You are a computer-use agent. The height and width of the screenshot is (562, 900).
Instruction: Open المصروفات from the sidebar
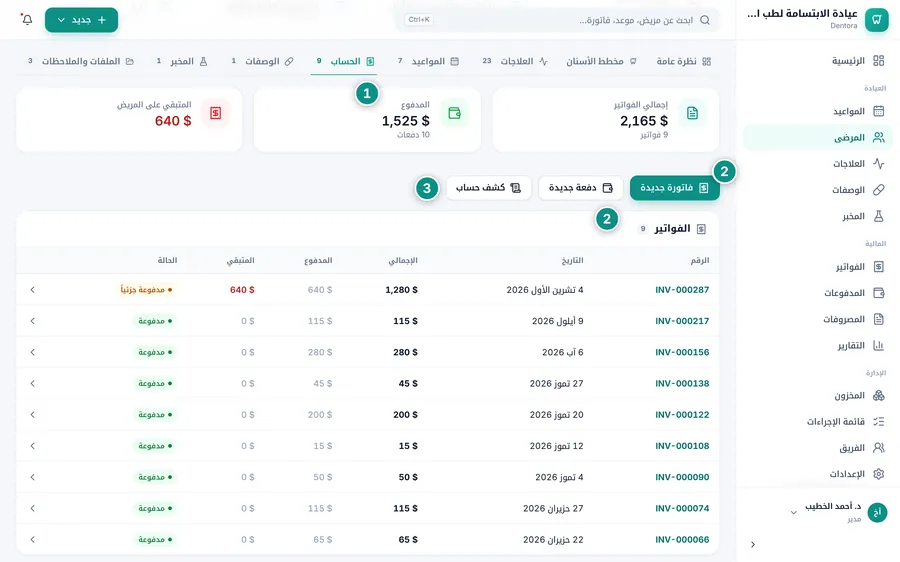818,319
